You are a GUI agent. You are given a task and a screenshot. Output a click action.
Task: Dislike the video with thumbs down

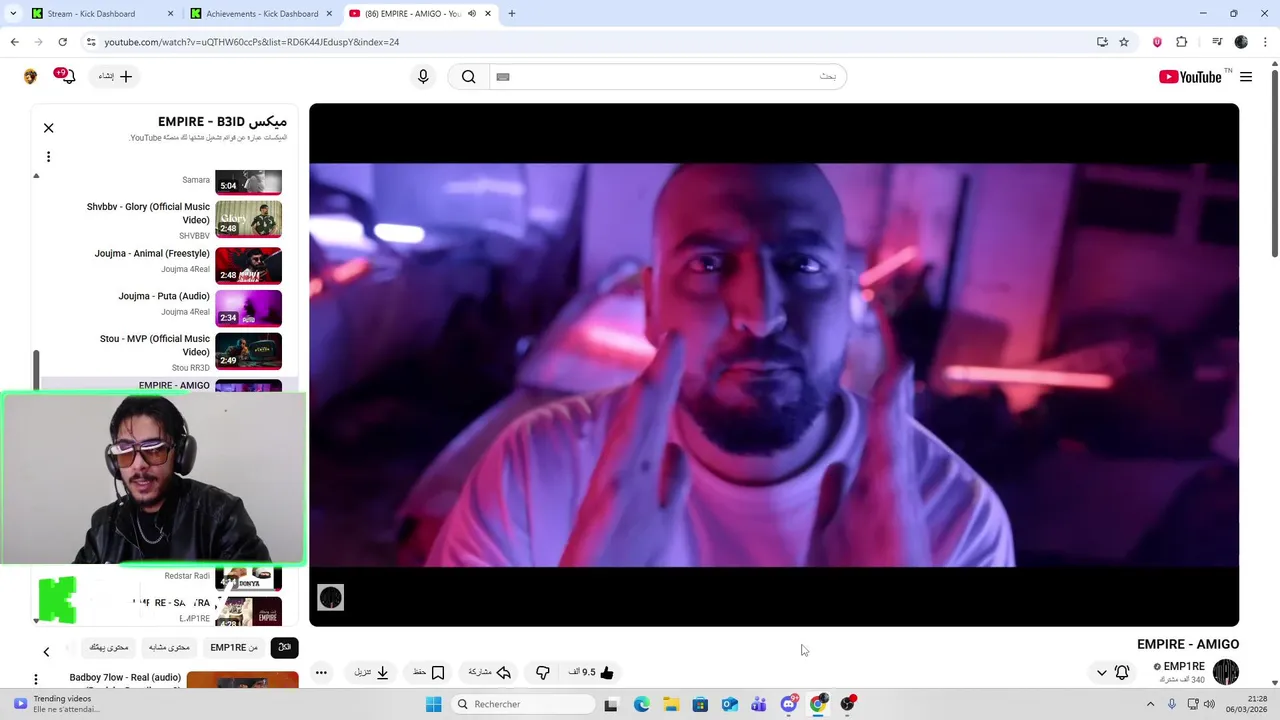543,673
